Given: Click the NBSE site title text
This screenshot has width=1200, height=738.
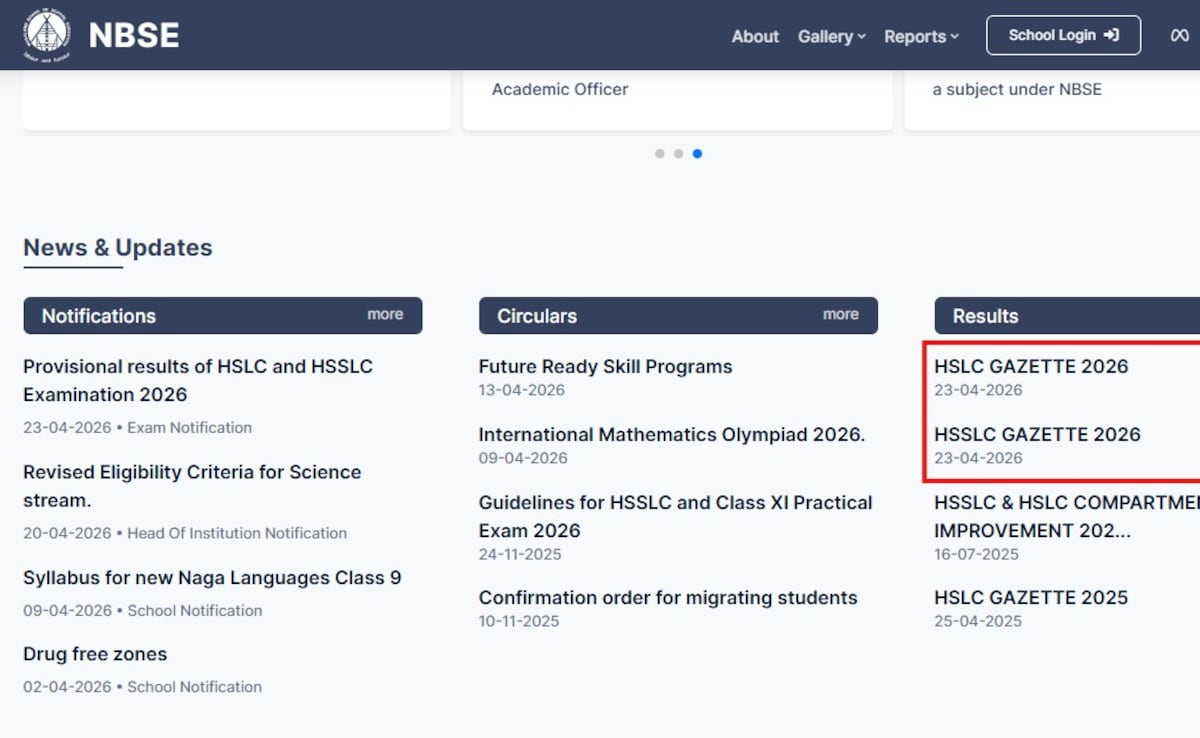Looking at the screenshot, I should [x=134, y=36].
